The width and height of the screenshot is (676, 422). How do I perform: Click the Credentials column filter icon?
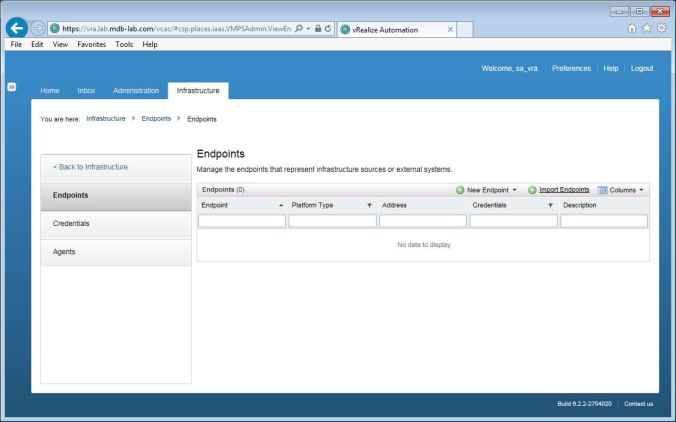point(551,205)
